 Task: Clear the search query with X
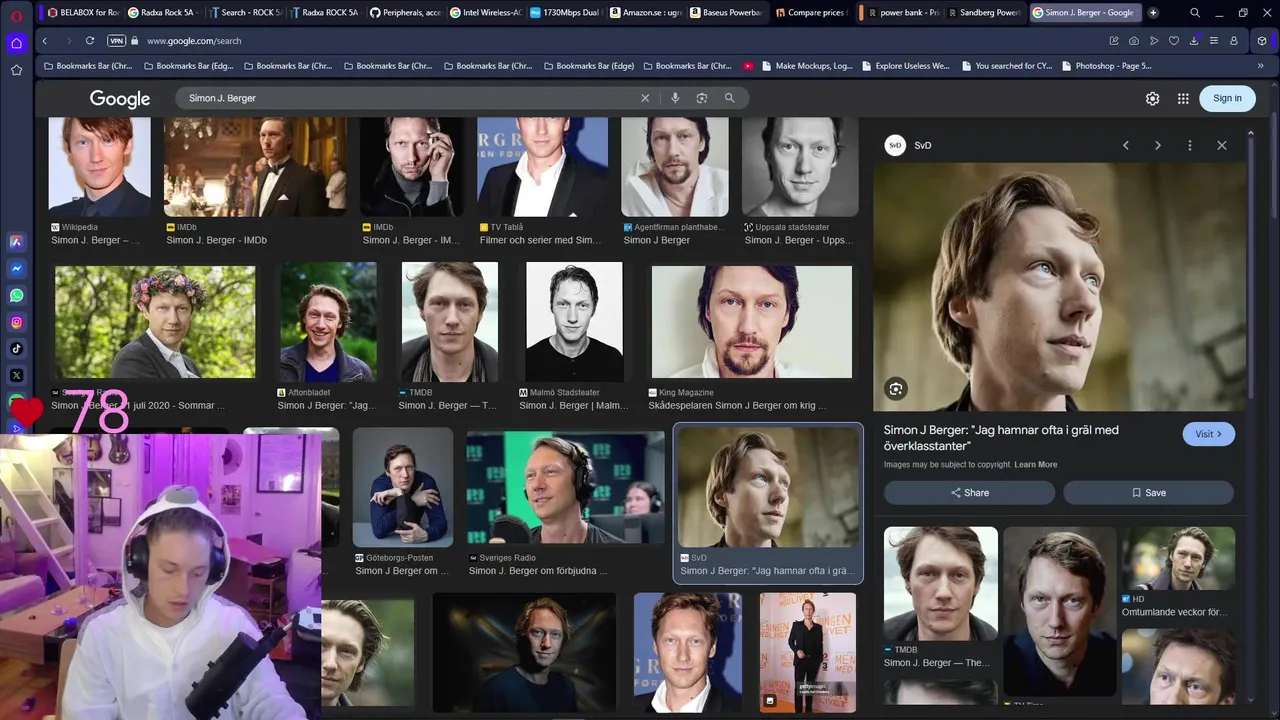645,98
